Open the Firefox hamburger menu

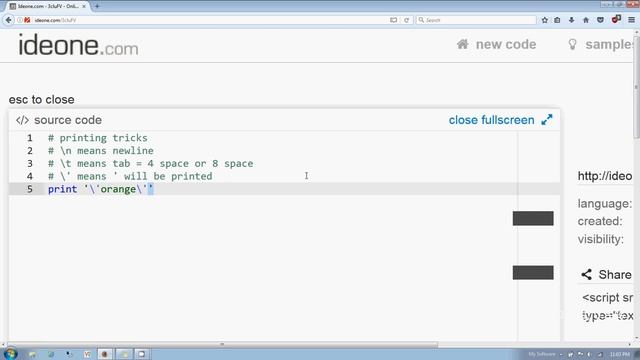coord(631,20)
